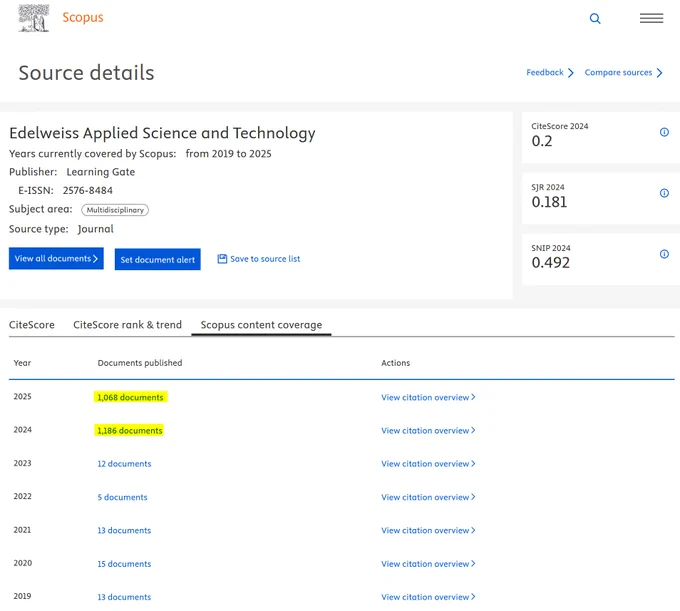This screenshot has height=611, width=680.
Task: Click the Elsevier tree logo
Action: click(x=33, y=18)
